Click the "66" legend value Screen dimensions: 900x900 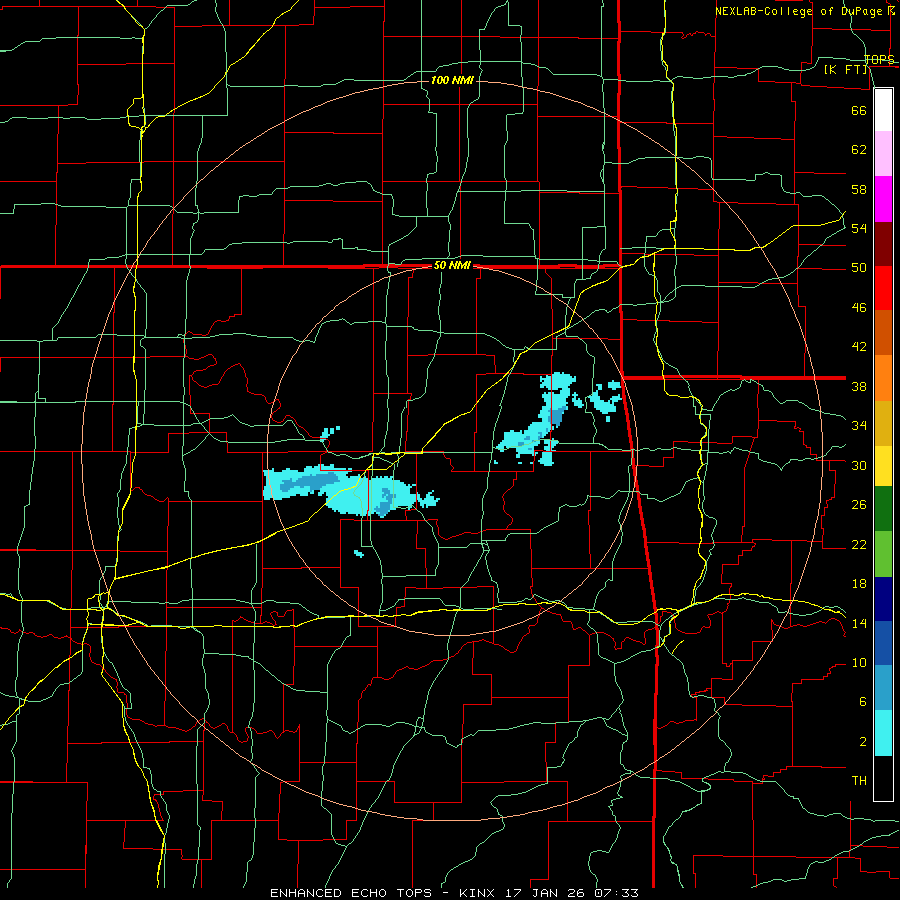[859, 110]
